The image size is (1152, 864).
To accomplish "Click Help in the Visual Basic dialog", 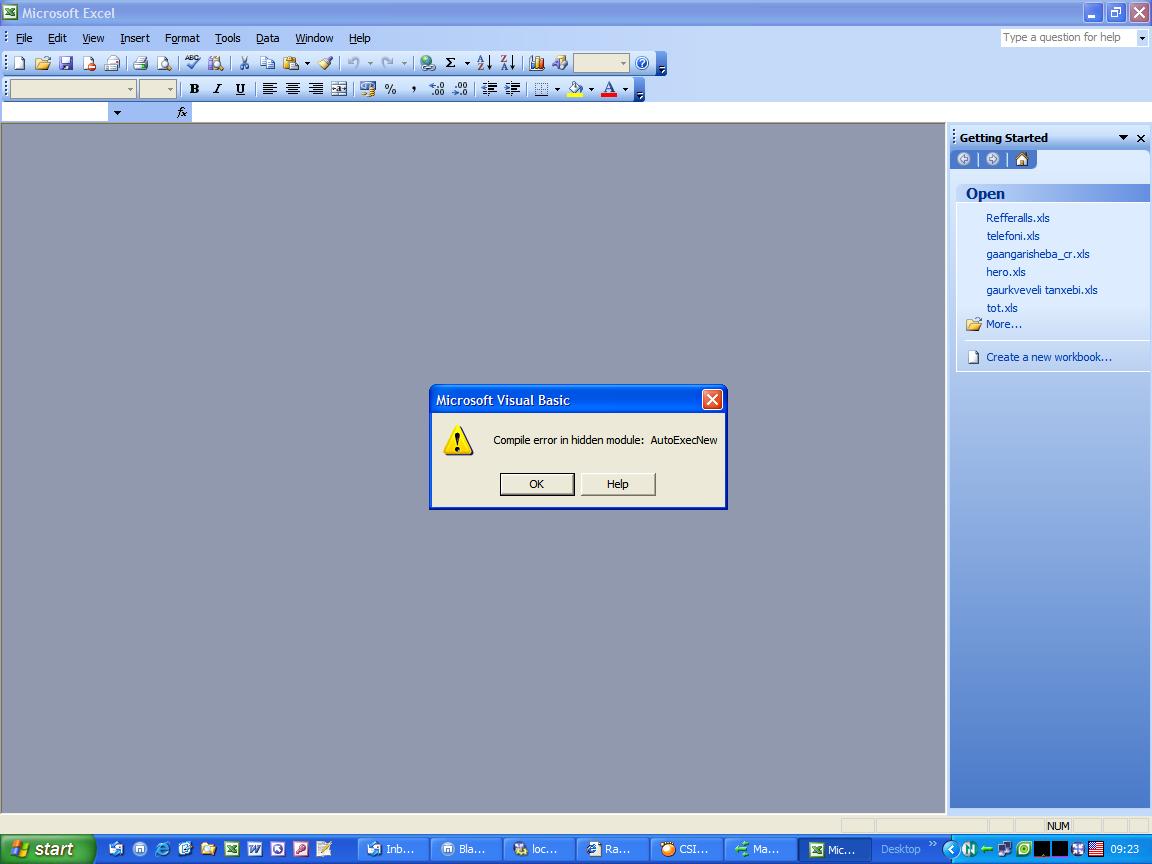I will tap(618, 484).
